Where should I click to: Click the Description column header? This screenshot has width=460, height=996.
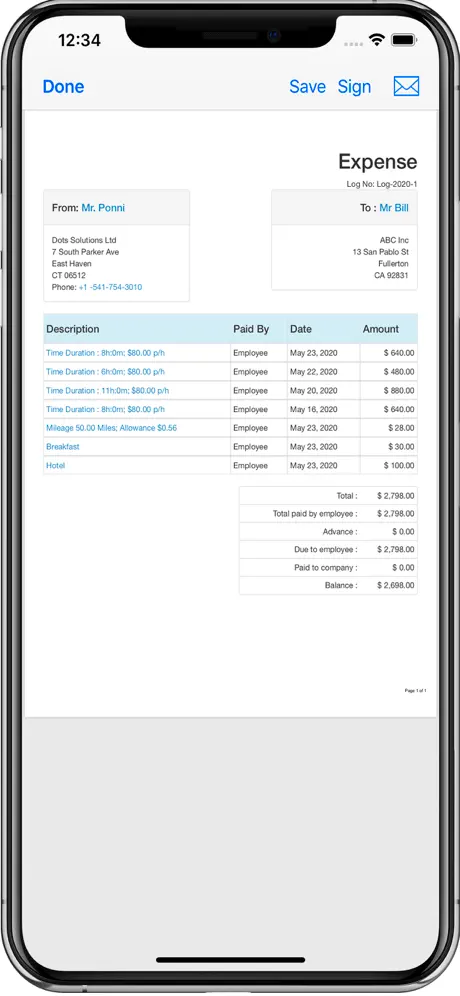tap(72, 329)
